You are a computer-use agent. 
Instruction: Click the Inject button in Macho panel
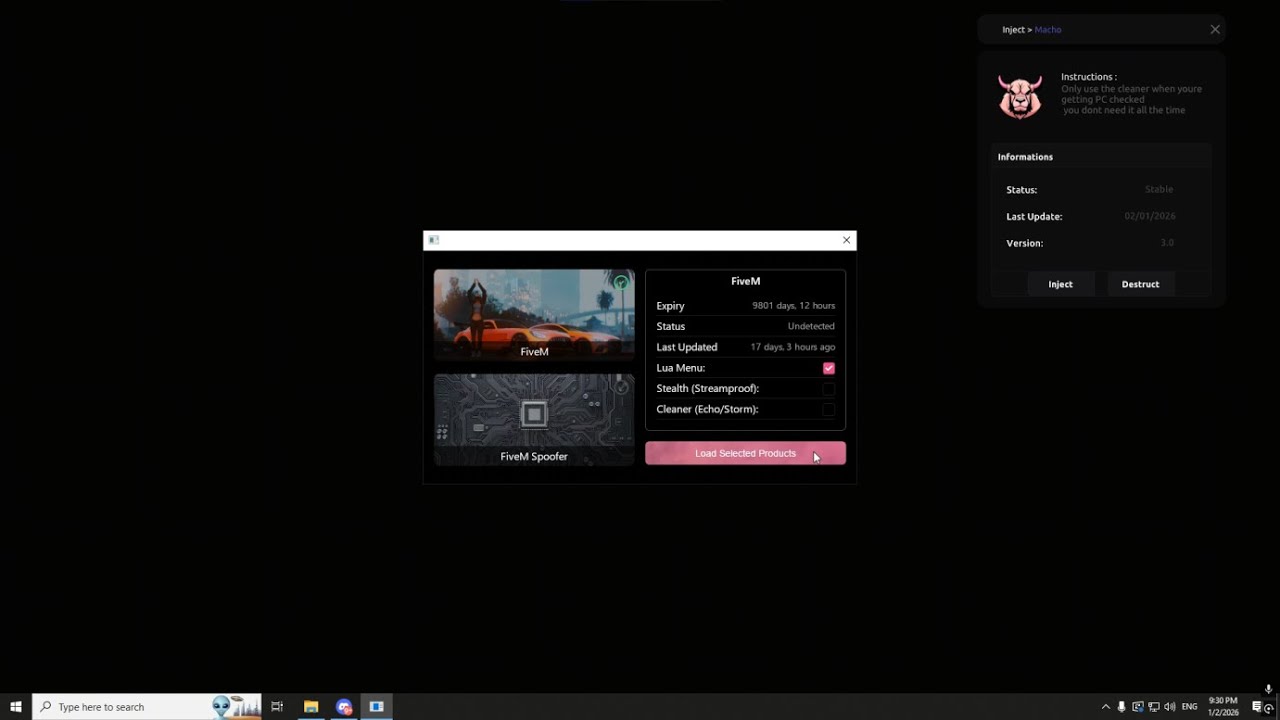[1060, 284]
